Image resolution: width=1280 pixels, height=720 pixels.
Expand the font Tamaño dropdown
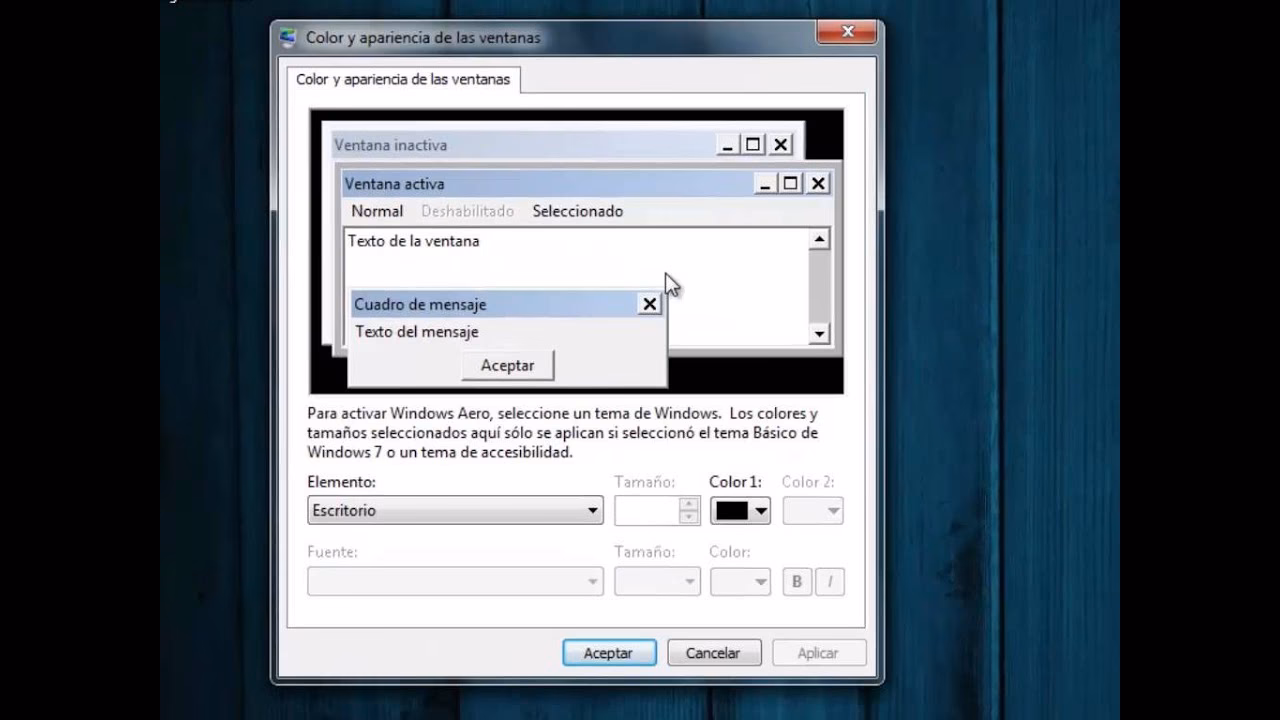coord(657,581)
